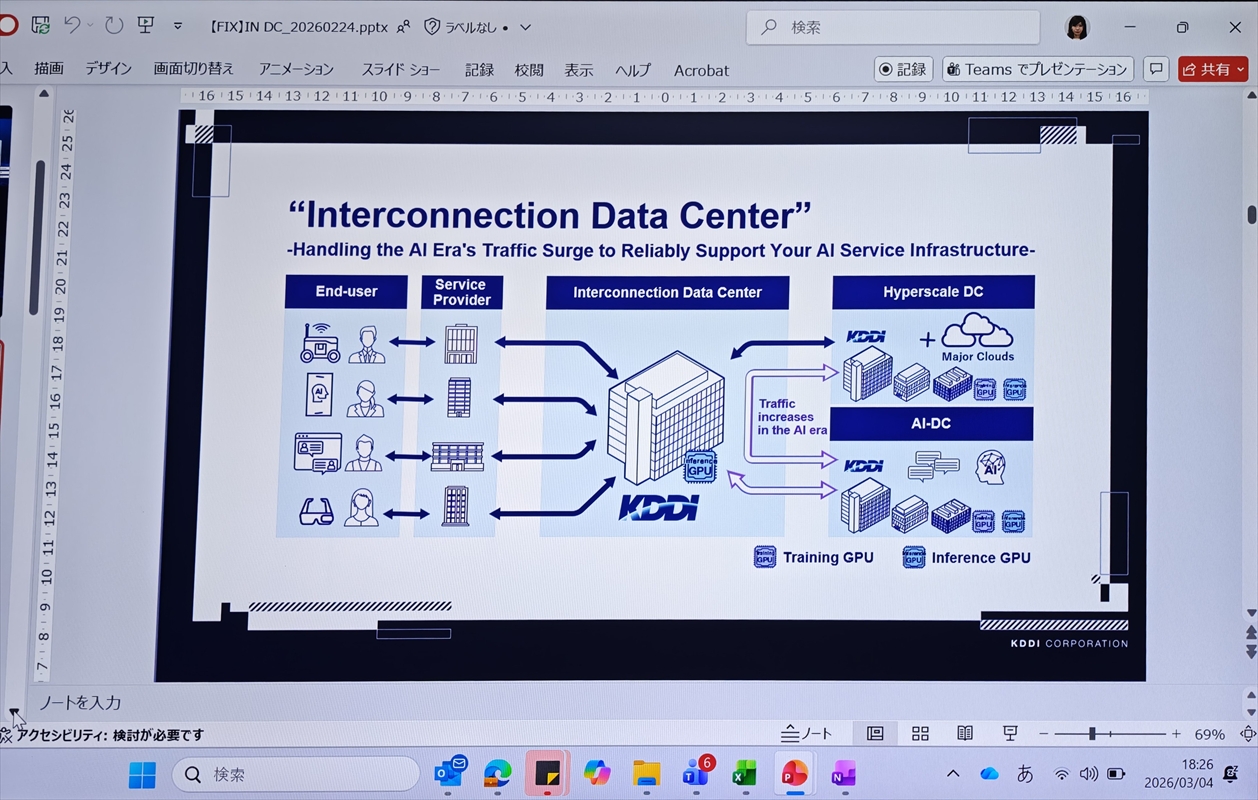Open Copilot from the taskbar
This screenshot has width=1258, height=800.
597,774
